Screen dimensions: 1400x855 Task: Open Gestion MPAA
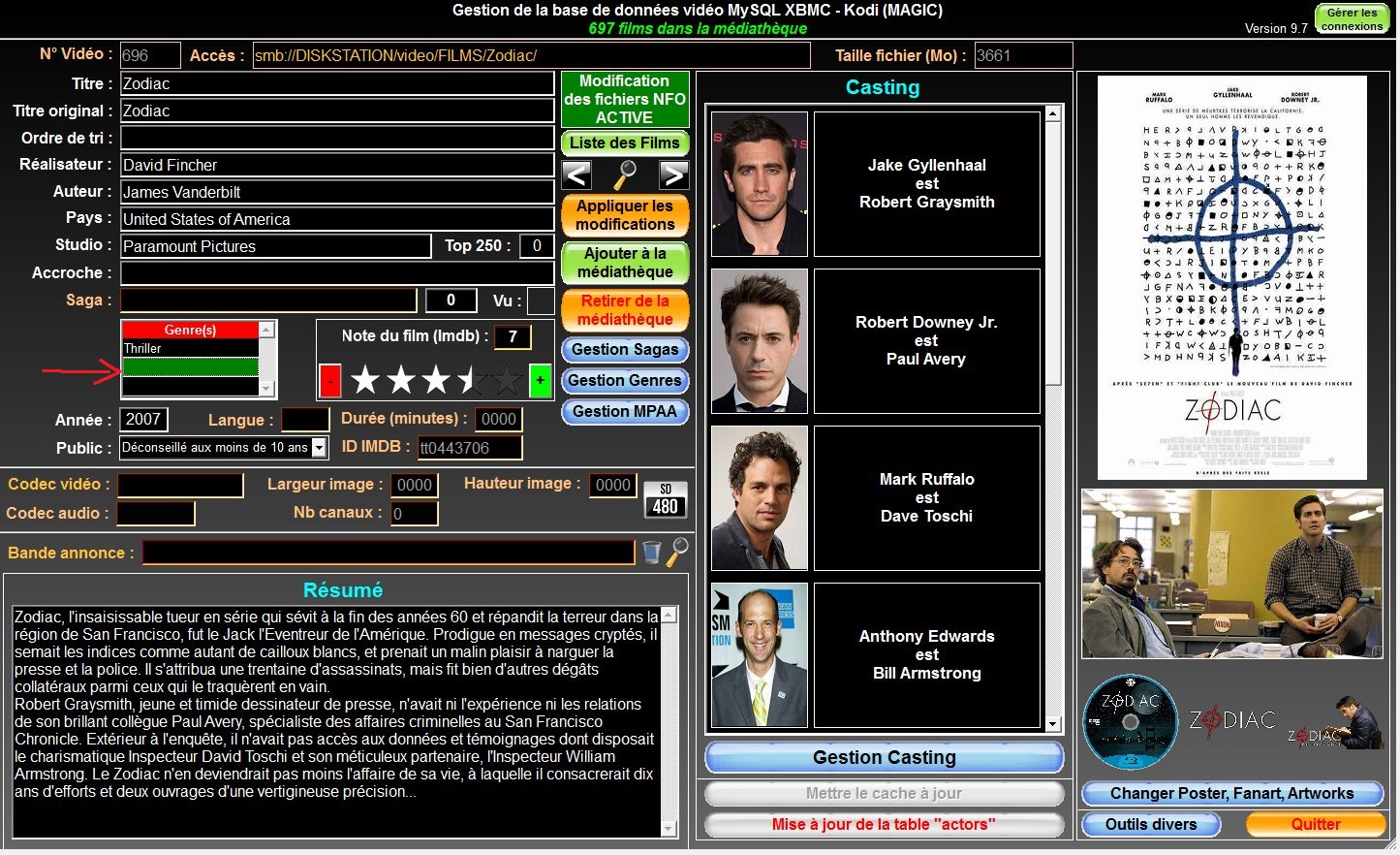pyautogui.click(x=625, y=412)
